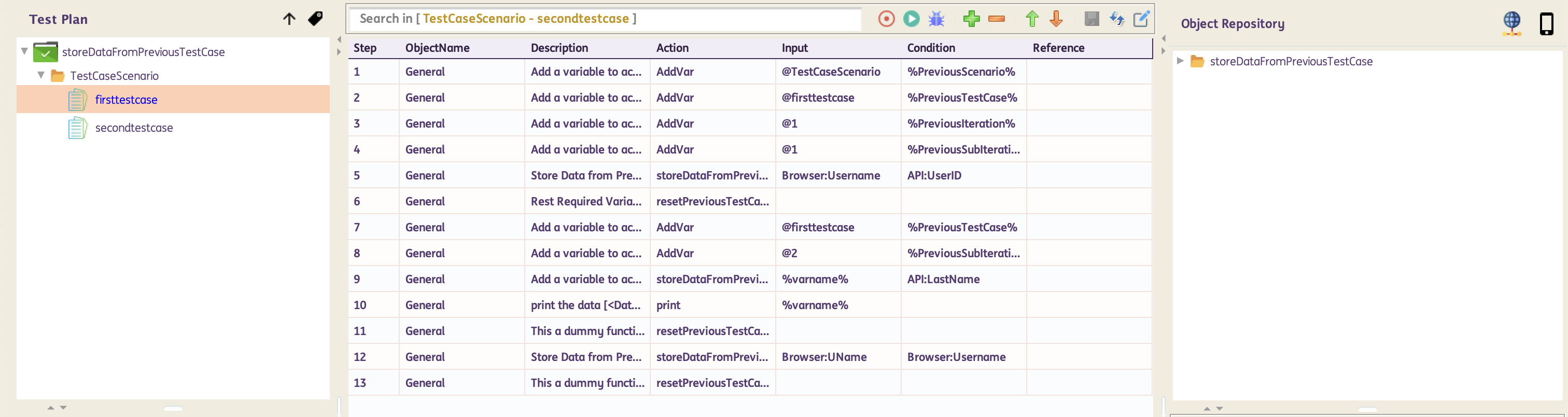Select the firsttestcase tree item
Image resolution: width=1568 pixels, height=417 pixels.
[x=126, y=100]
